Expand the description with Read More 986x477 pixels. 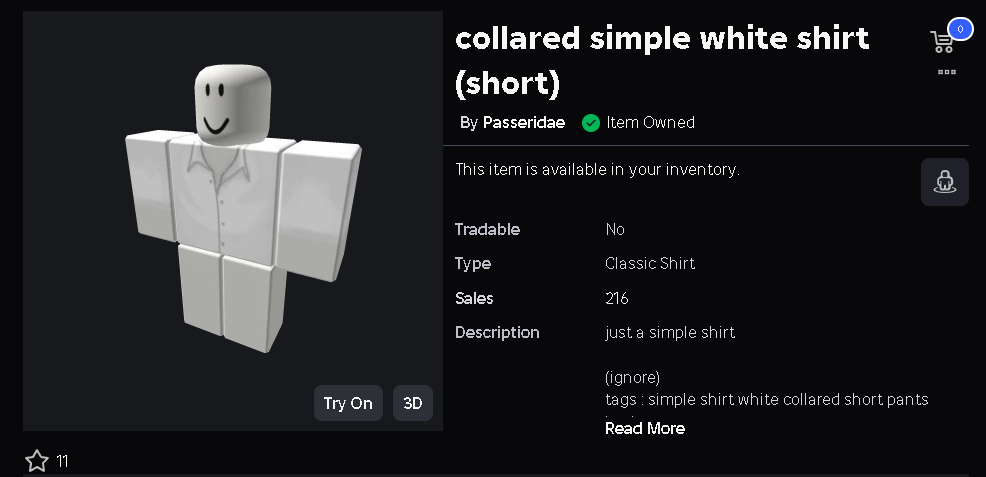click(x=645, y=428)
